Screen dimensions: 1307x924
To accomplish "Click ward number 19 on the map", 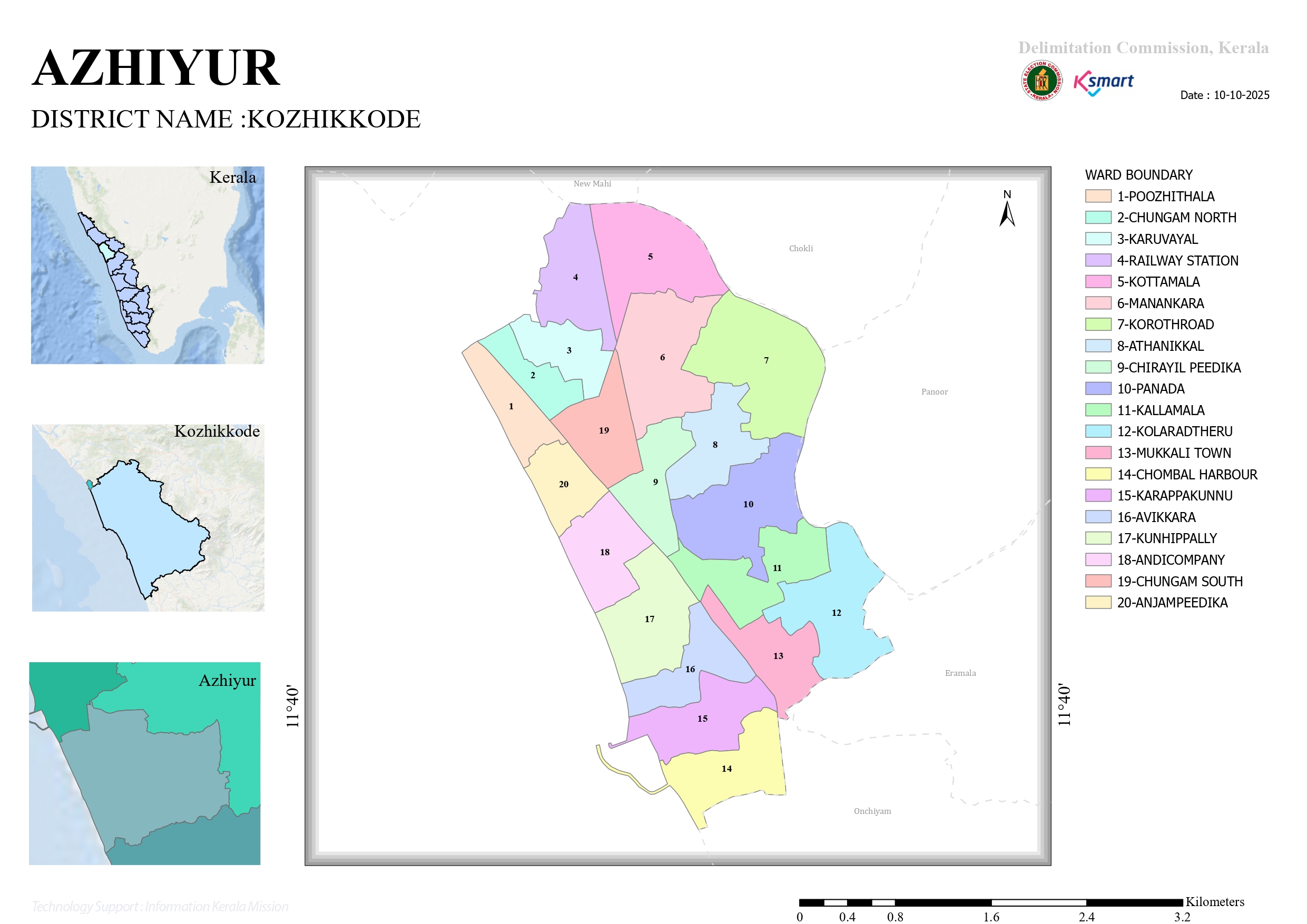I will (x=604, y=430).
